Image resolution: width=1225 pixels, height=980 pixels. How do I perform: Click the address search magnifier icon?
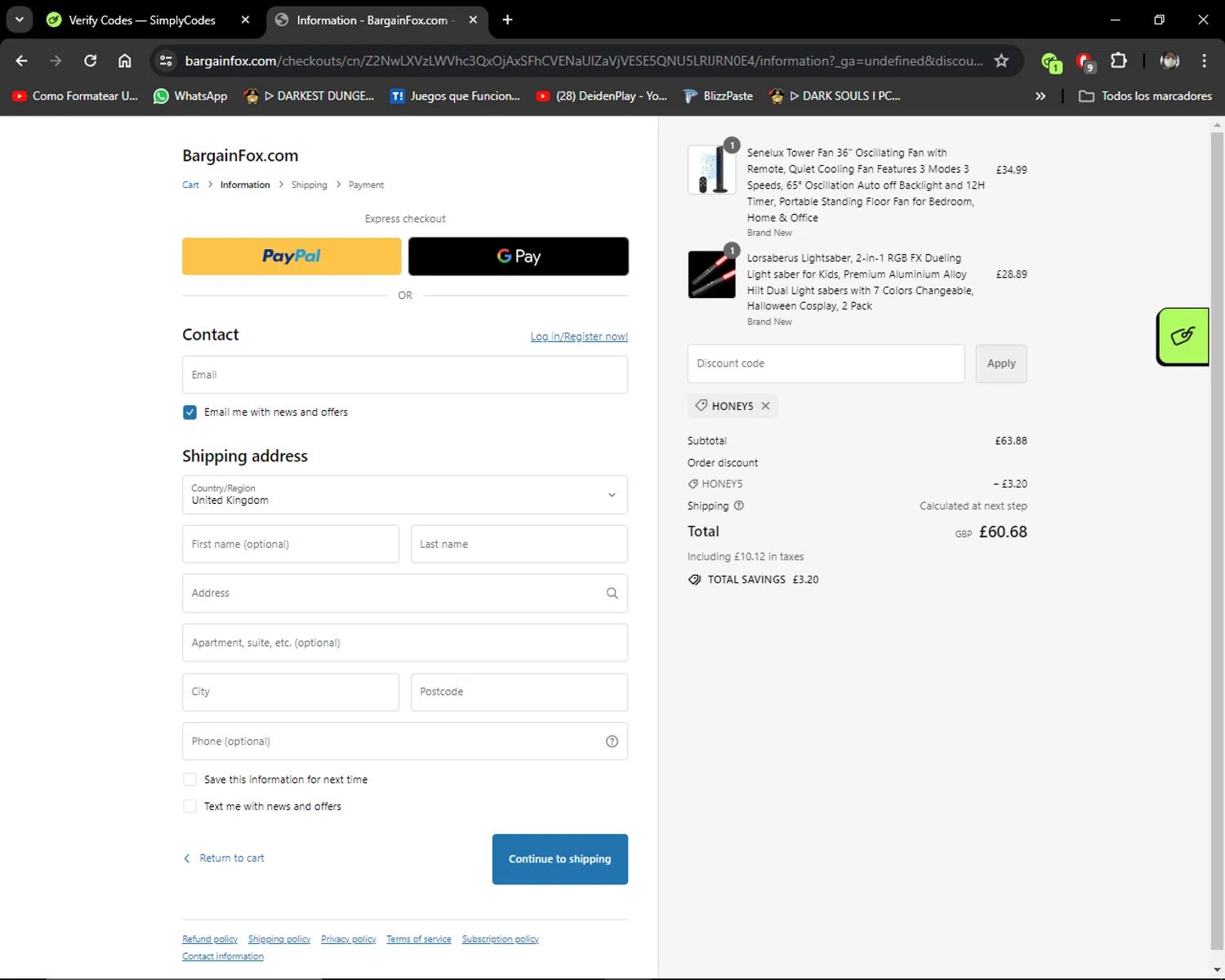[x=612, y=593]
